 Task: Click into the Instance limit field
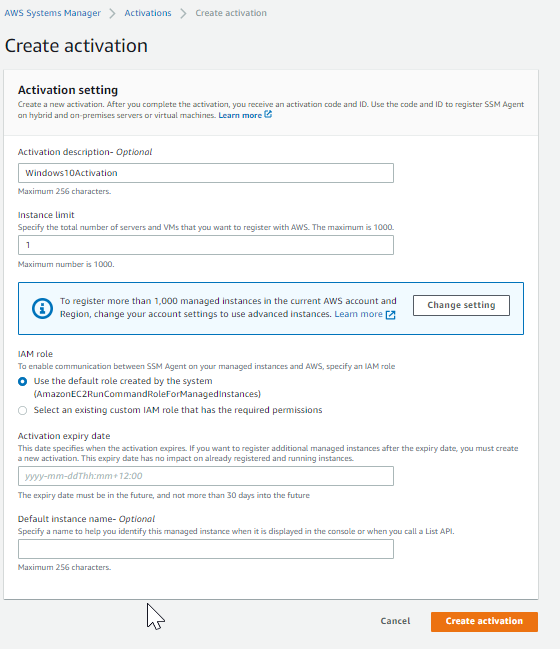coord(206,245)
